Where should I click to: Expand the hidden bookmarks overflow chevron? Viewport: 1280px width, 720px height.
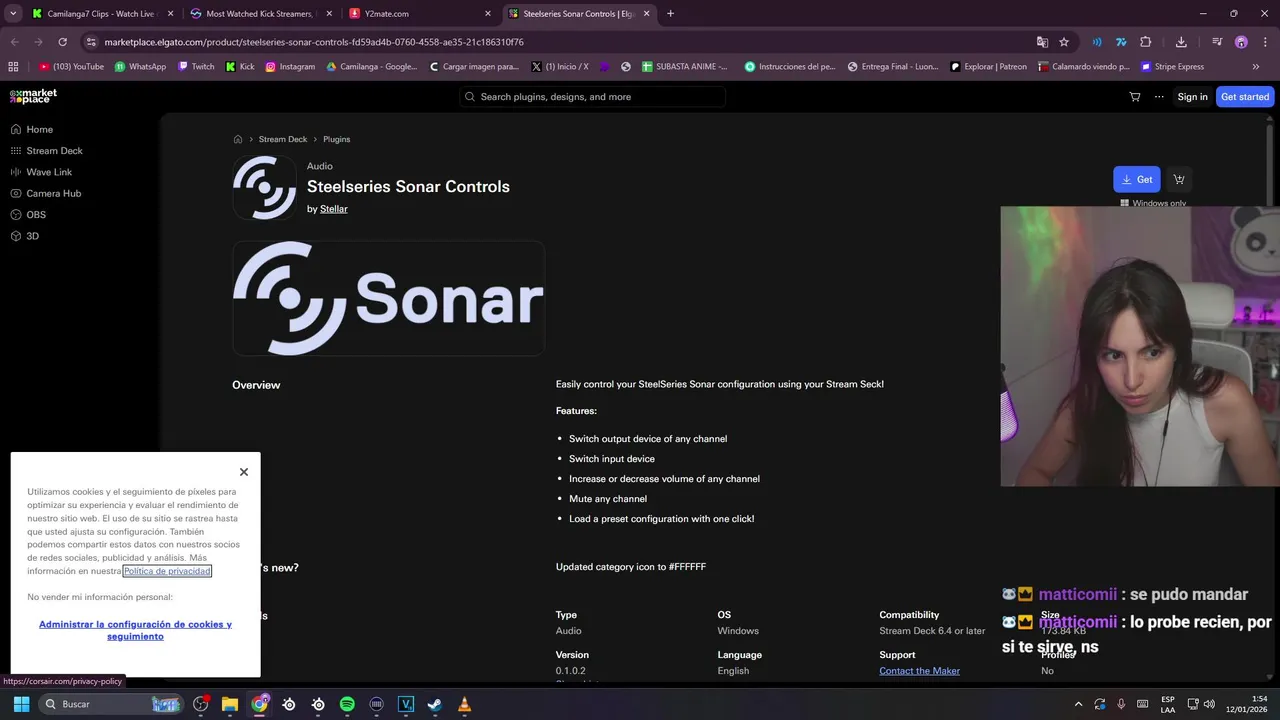(1256, 67)
